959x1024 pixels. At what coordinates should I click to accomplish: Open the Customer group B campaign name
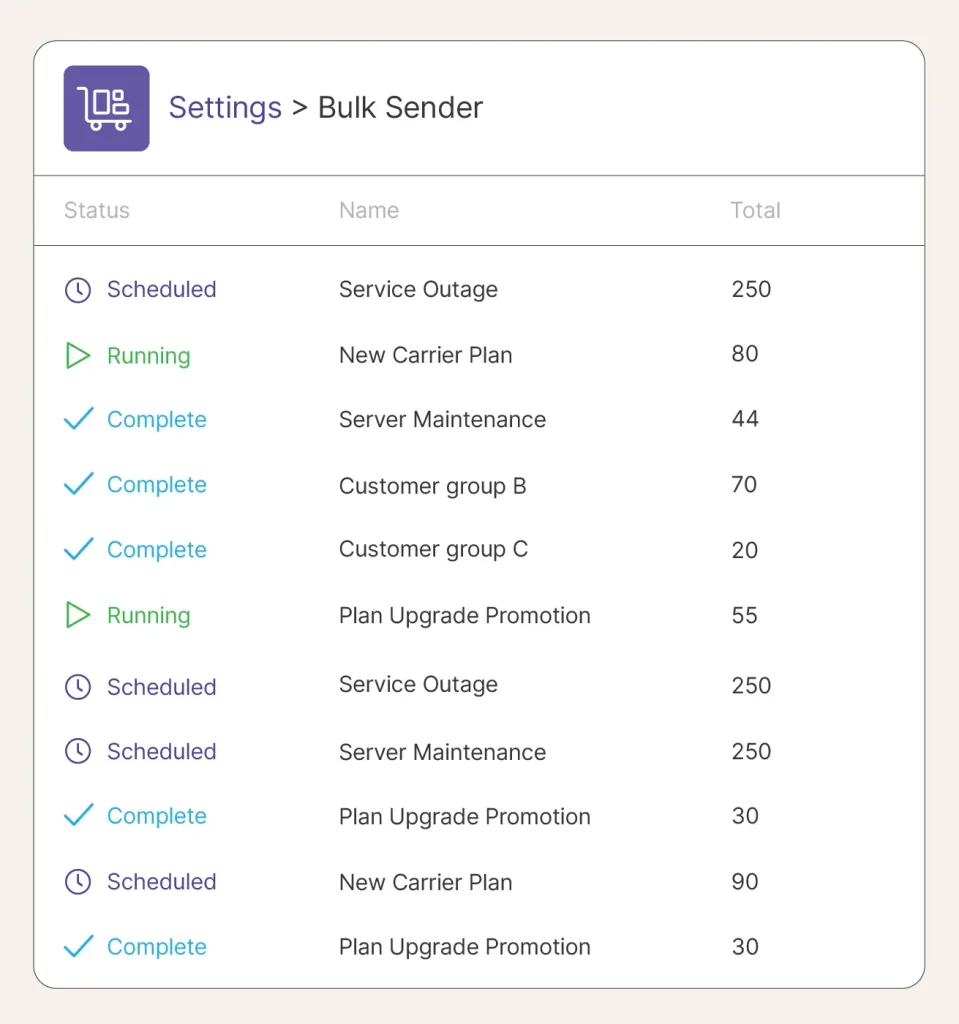click(x=432, y=486)
